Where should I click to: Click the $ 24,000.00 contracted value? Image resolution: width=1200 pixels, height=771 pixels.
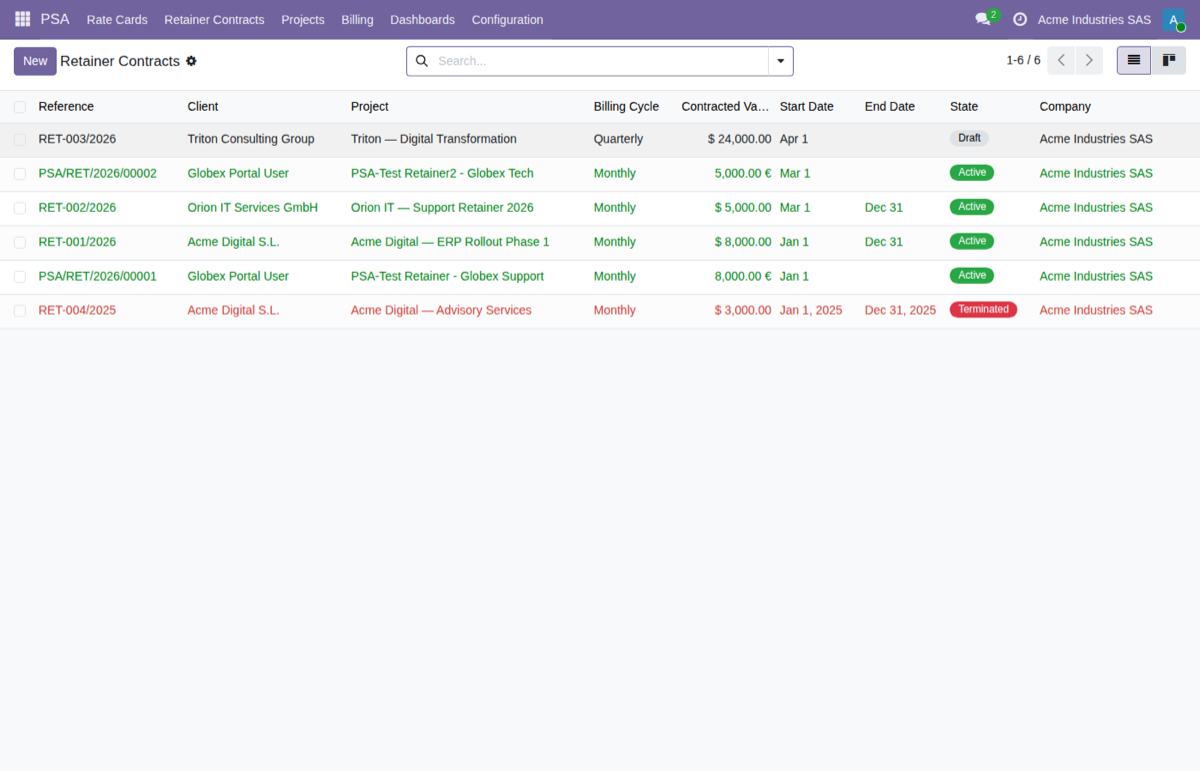pyautogui.click(x=739, y=139)
